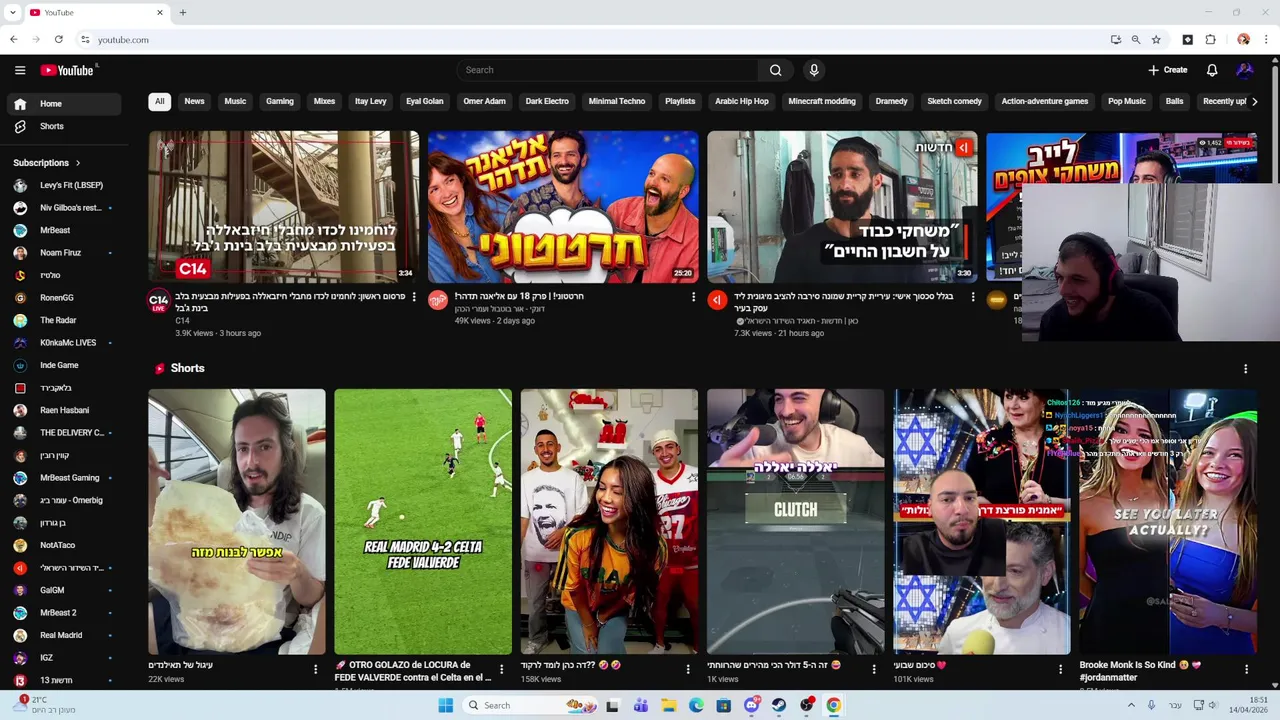The width and height of the screenshot is (1280, 720).
Task: Install app icon in address bar
Action: click(1115, 39)
